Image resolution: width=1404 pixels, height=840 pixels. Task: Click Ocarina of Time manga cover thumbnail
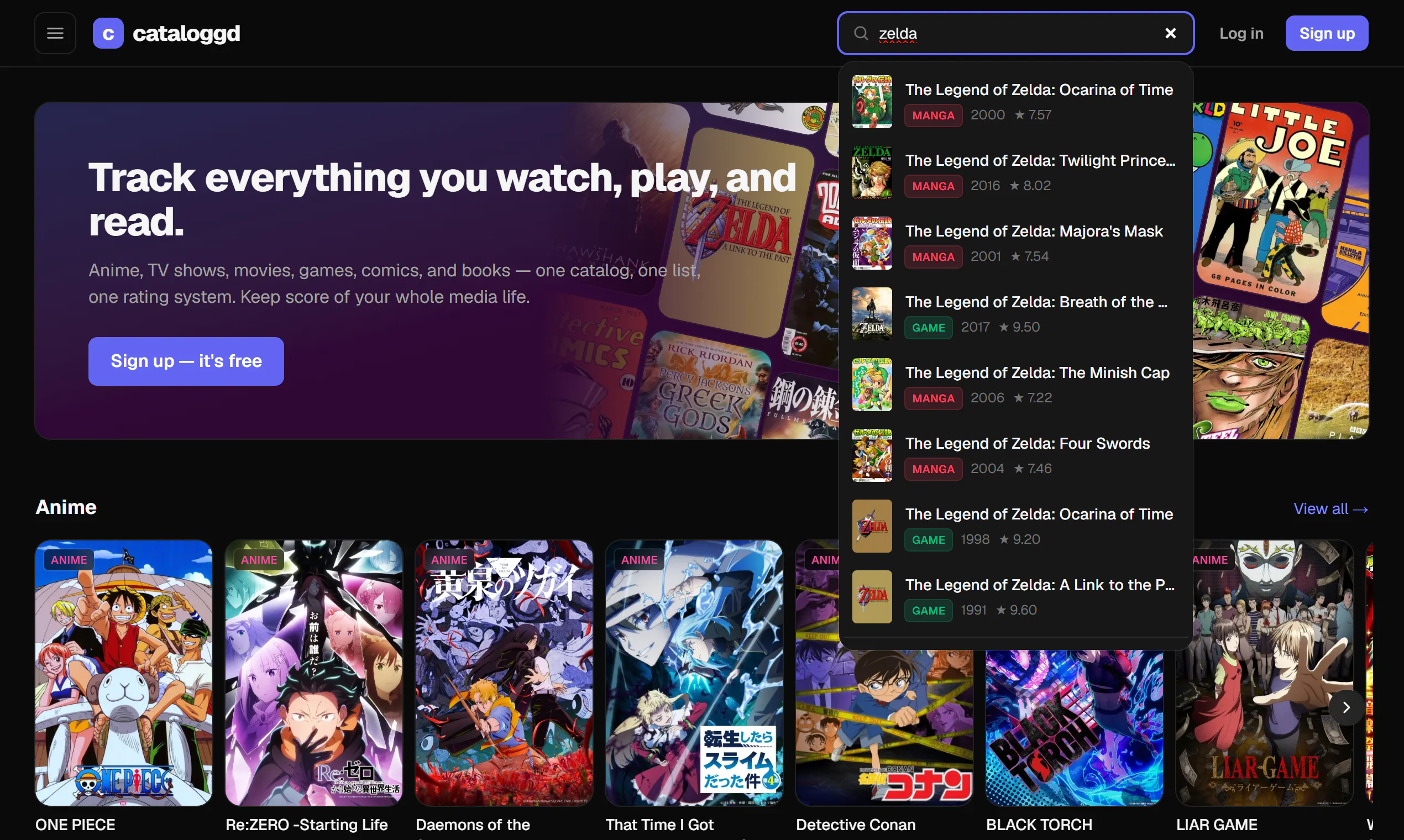pyautogui.click(x=872, y=102)
